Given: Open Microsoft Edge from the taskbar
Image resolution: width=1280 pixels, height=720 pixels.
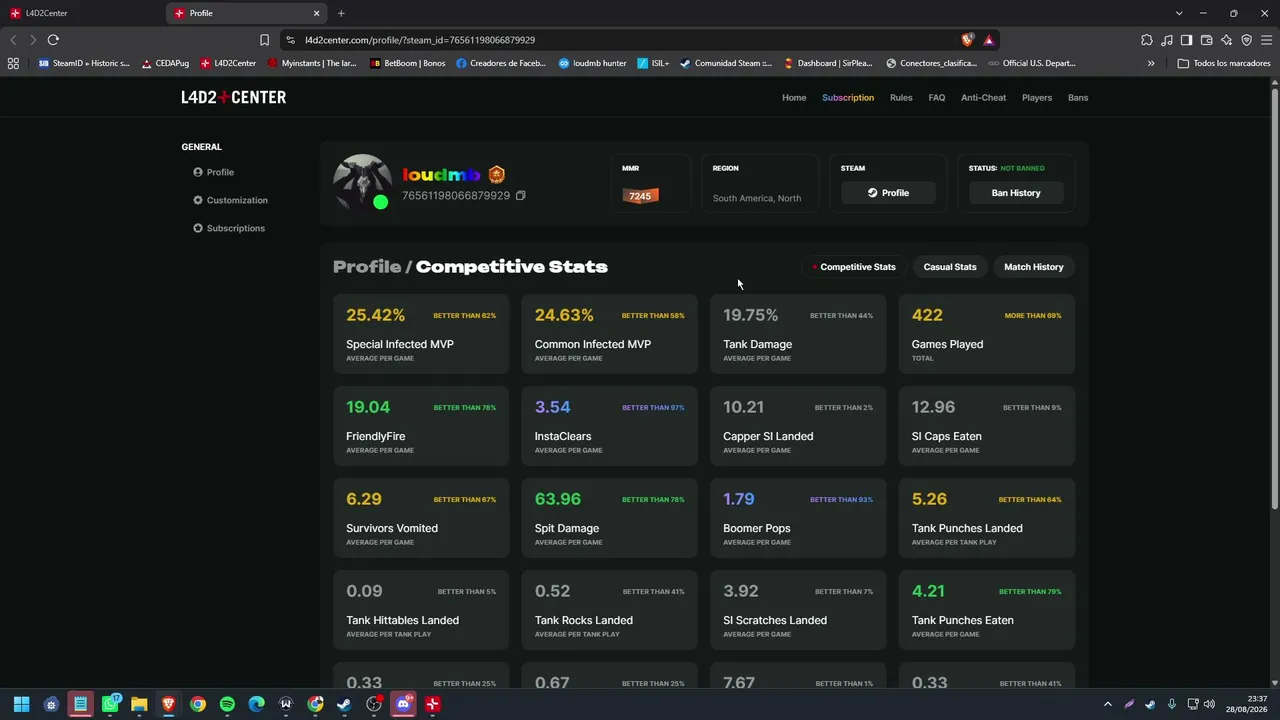Looking at the screenshot, I should point(256,704).
